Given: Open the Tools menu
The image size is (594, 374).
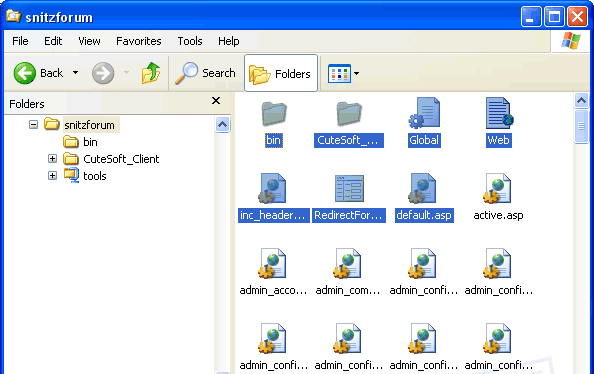Looking at the screenshot, I should pyautogui.click(x=190, y=41).
